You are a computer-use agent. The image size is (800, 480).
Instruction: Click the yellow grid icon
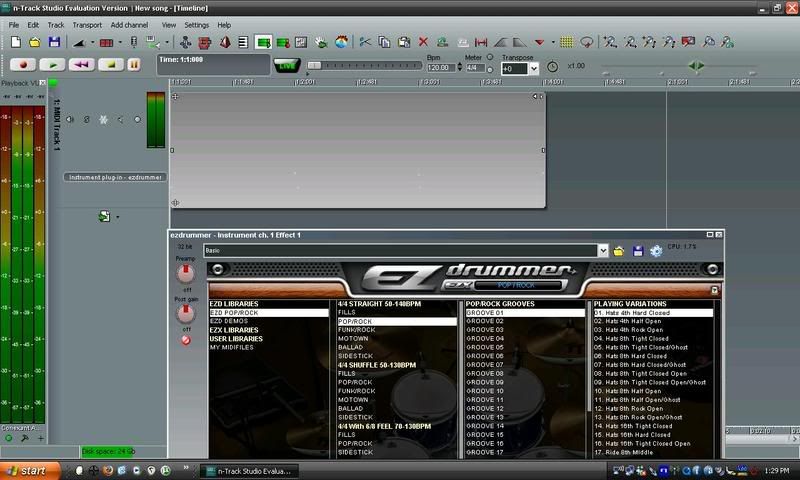click(566, 42)
